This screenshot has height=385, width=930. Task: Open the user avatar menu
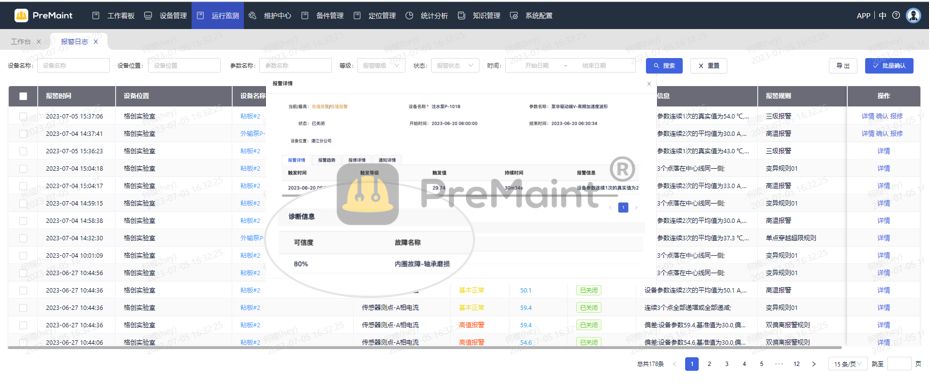(913, 15)
